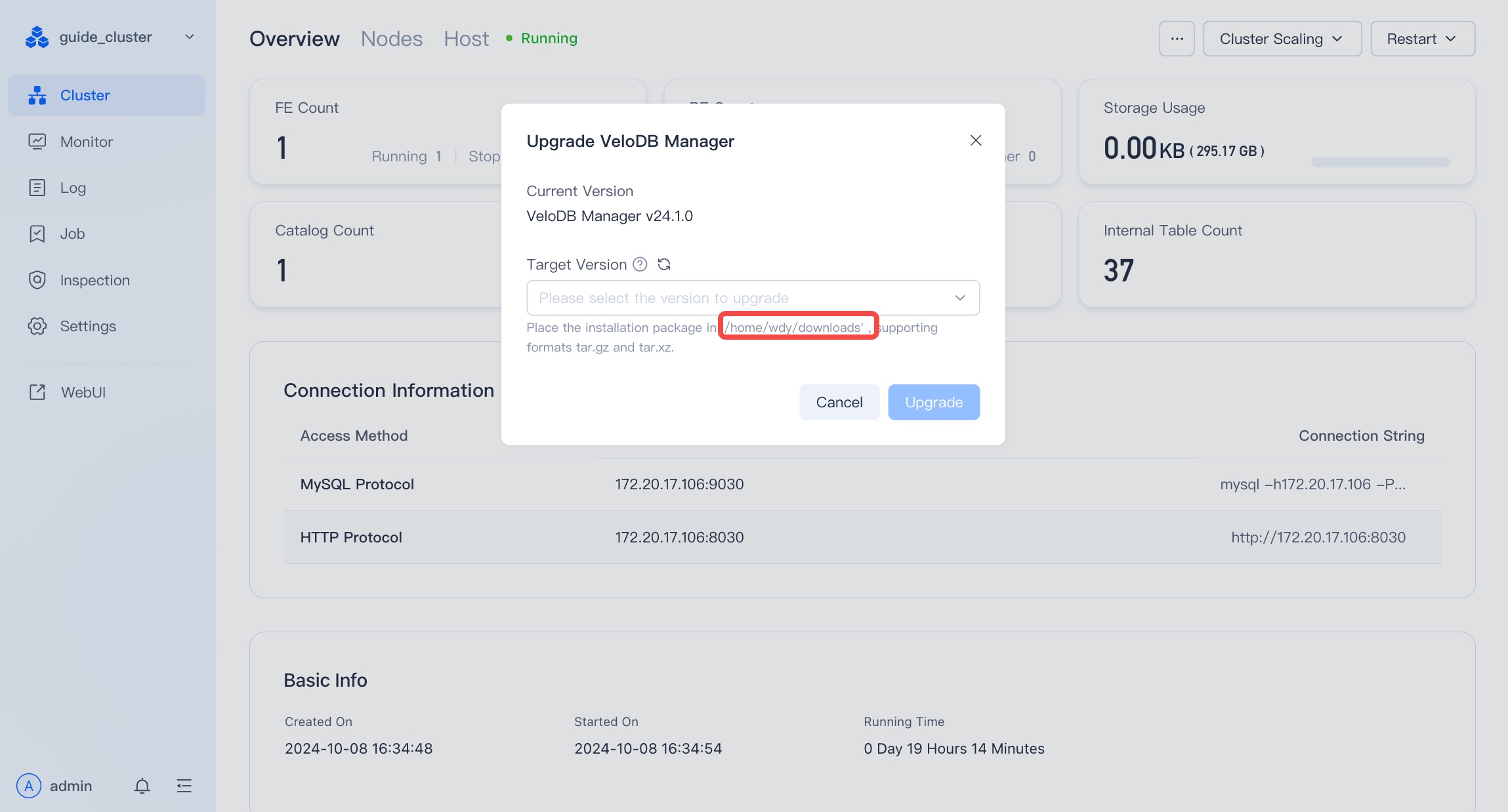This screenshot has width=1508, height=812.
Task: Click the Log document icon
Action: pyautogui.click(x=37, y=188)
